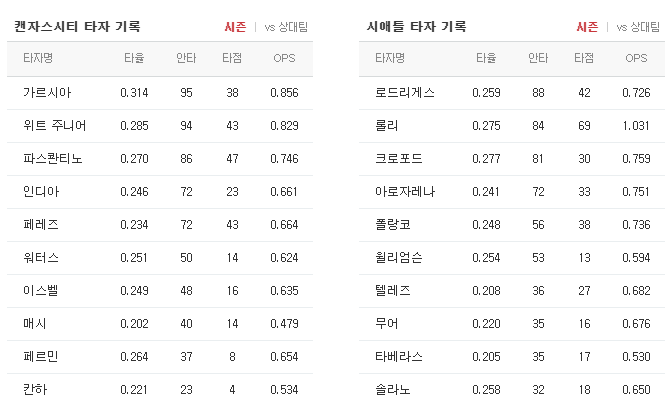The image size is (670, 420).
Task: Select the 위트 주니어 batter row
Action: pos(160,126)
